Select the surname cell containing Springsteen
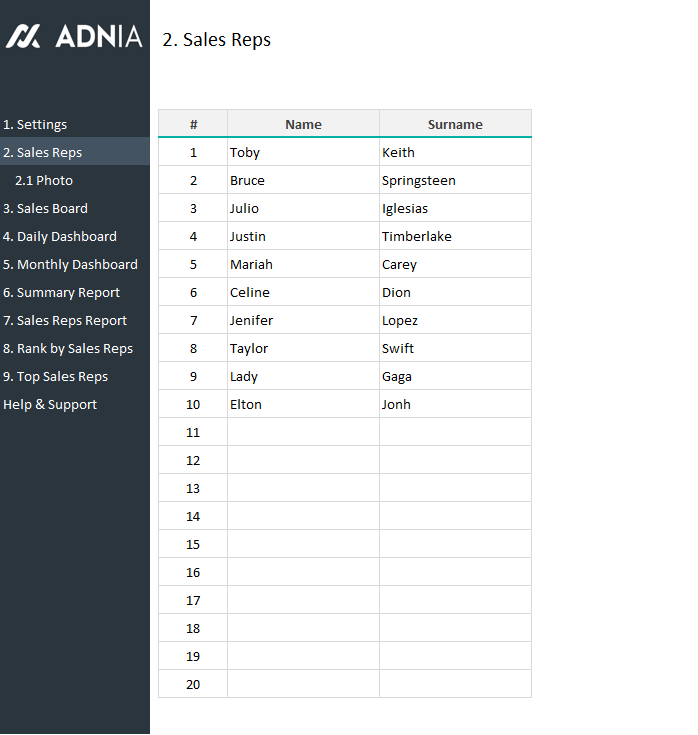Screen dimensions: 698x735 [x=455, y=181]
